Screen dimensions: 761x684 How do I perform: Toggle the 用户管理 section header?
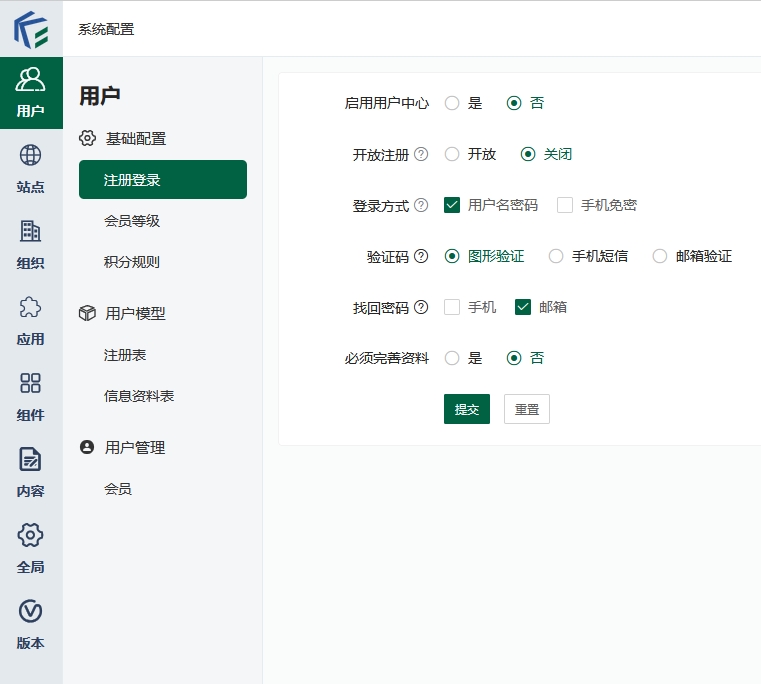(135, 448)
